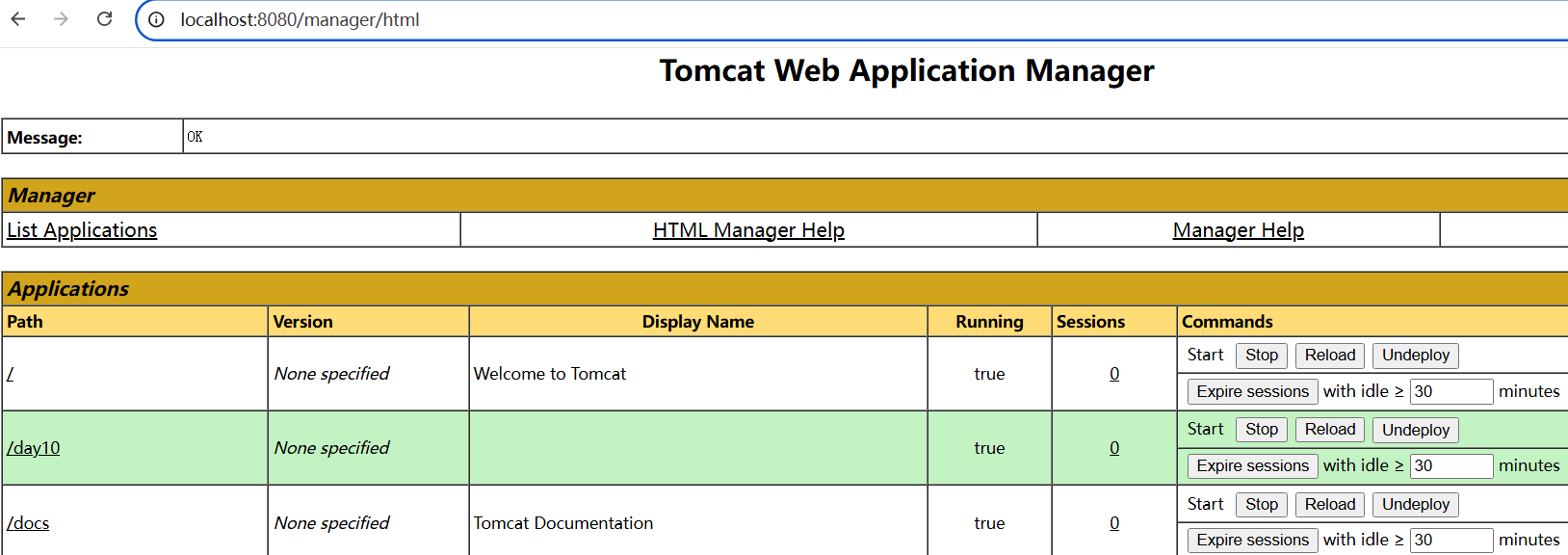This screenshot has width=1568, height=555.
Task: Click the Path column header
Action: coord(25,322)
